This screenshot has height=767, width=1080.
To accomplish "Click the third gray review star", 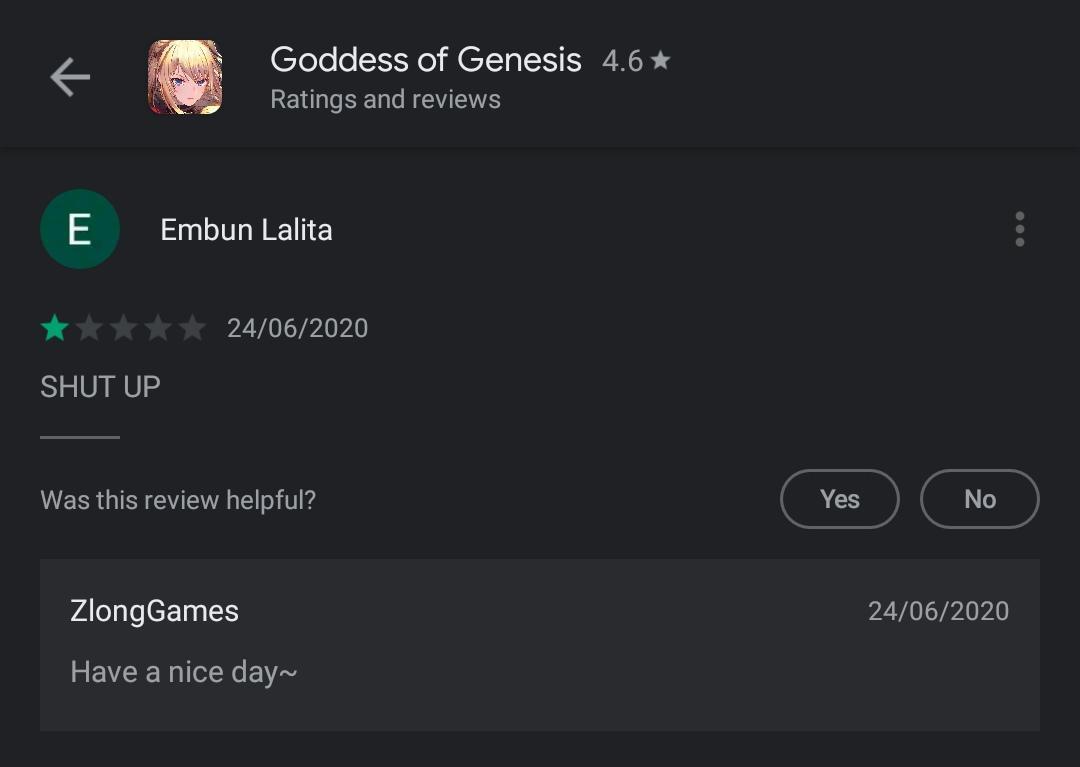I will (x=123, y=328).
